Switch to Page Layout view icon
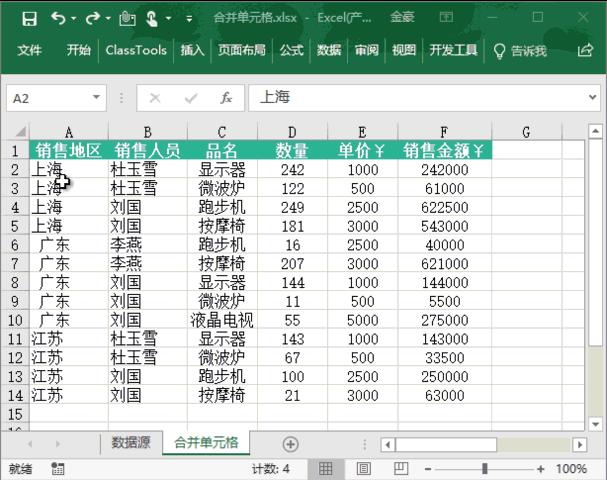 (364, 469)
